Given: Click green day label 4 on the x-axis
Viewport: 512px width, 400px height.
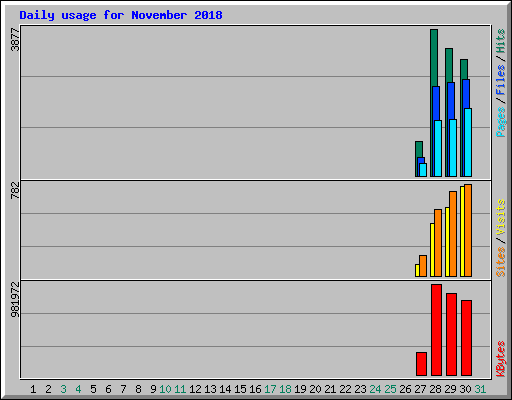Looking at the screenshot, I should coord(78,389).
